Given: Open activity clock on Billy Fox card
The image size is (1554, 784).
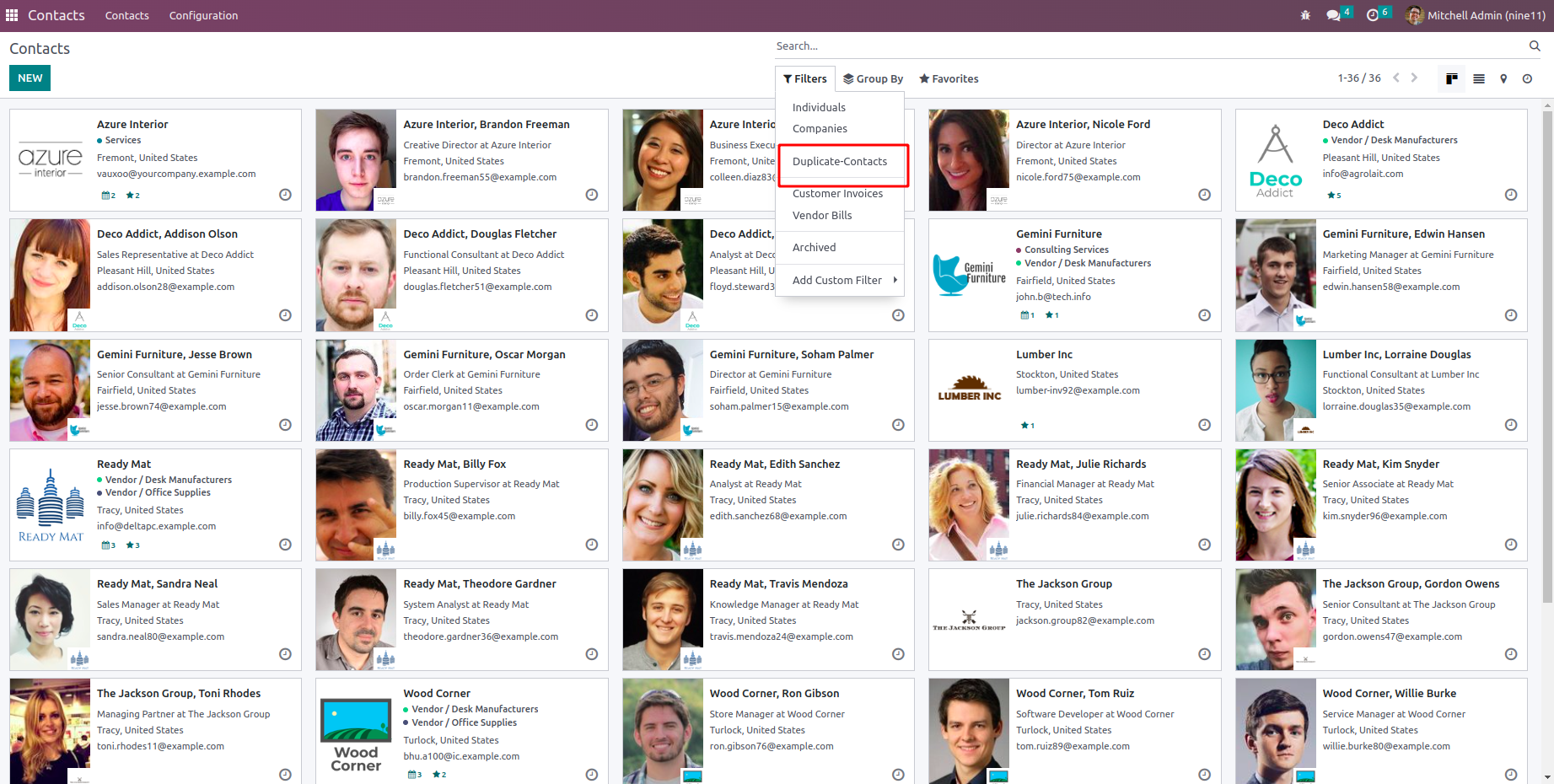Looking at the screenshot, I should pos(592,545).
